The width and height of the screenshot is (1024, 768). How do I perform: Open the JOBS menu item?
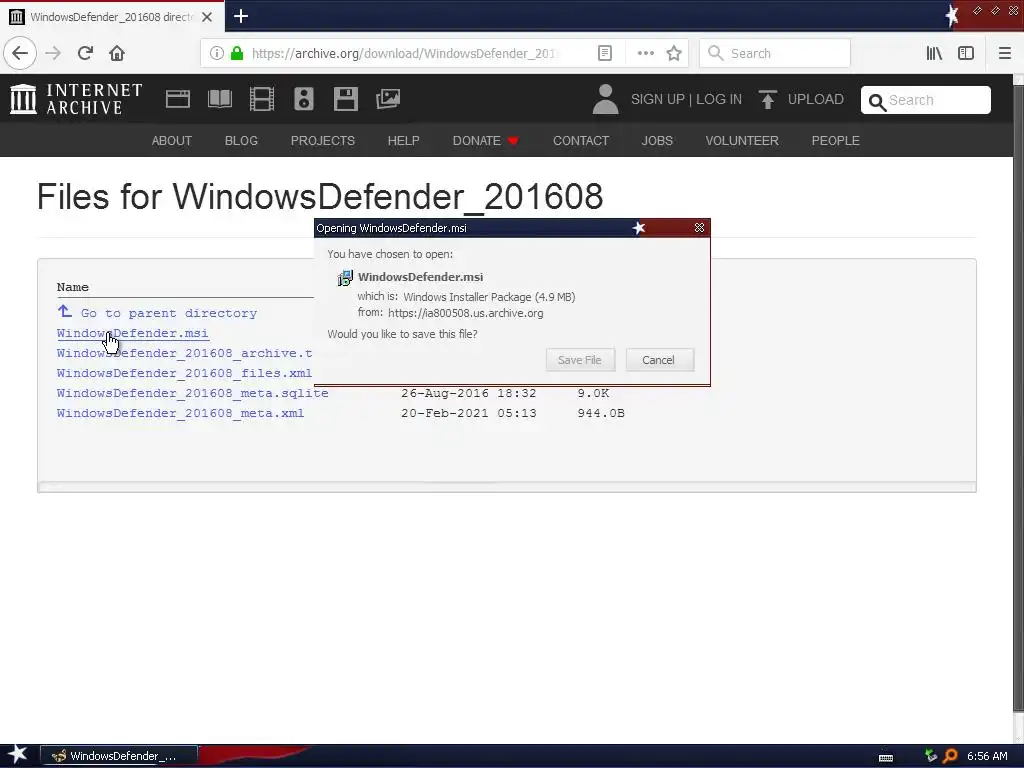657,140
